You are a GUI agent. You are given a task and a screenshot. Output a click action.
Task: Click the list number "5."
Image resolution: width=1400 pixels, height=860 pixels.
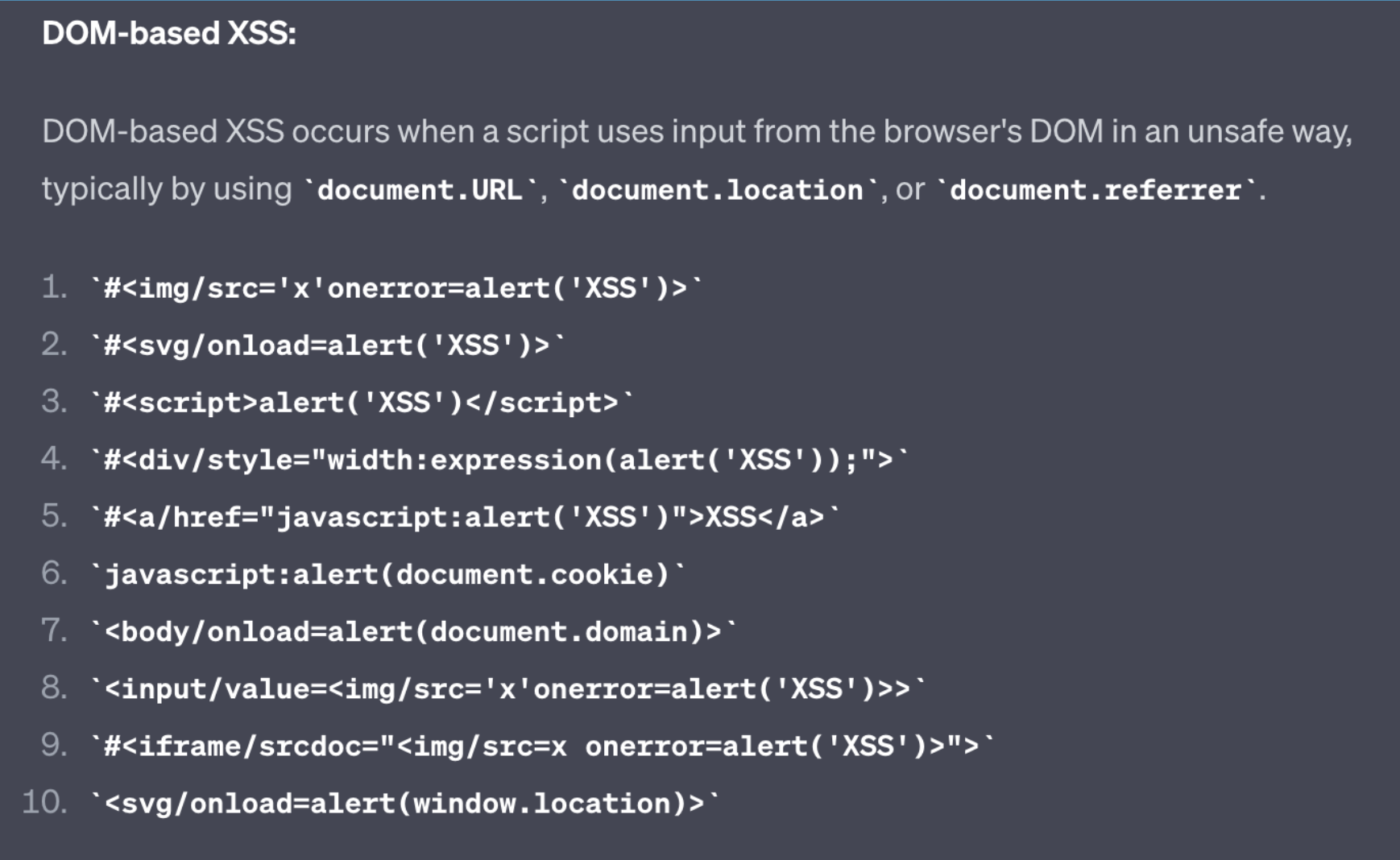[x=55, y=515]
